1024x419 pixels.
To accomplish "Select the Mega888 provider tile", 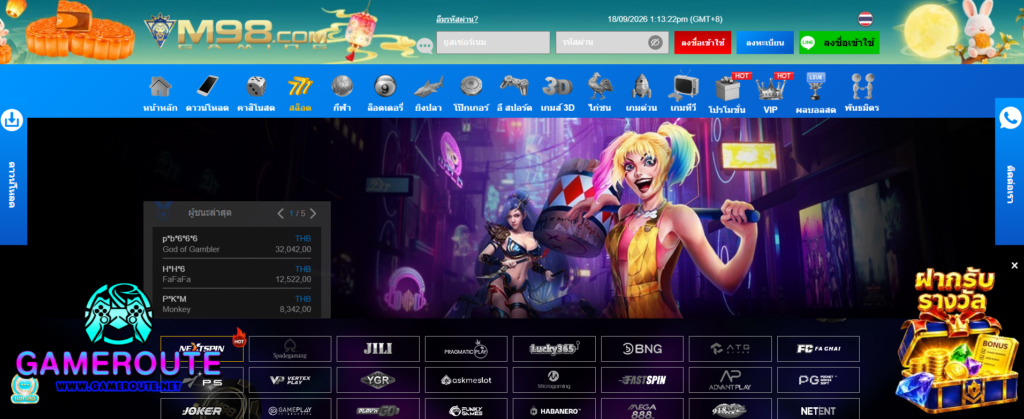I will coord(643,409).
